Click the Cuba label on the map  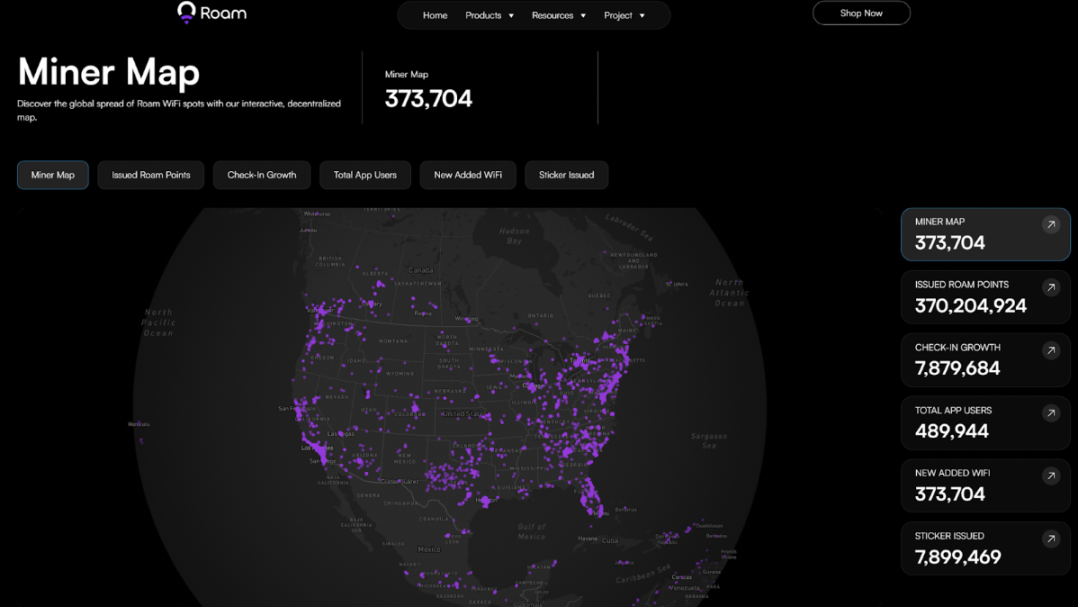click(x=610, y=540)
